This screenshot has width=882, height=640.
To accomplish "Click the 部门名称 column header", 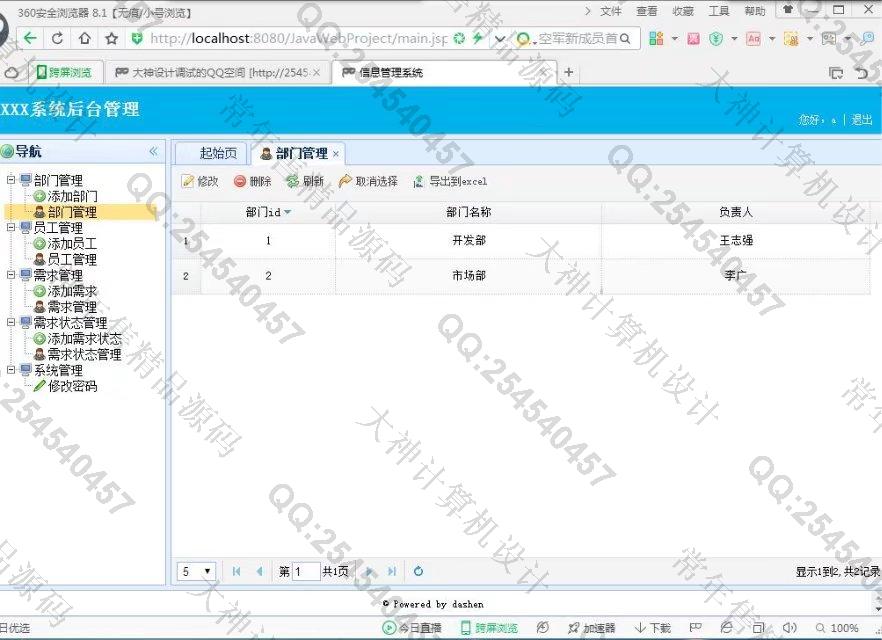I will [469, 212].
